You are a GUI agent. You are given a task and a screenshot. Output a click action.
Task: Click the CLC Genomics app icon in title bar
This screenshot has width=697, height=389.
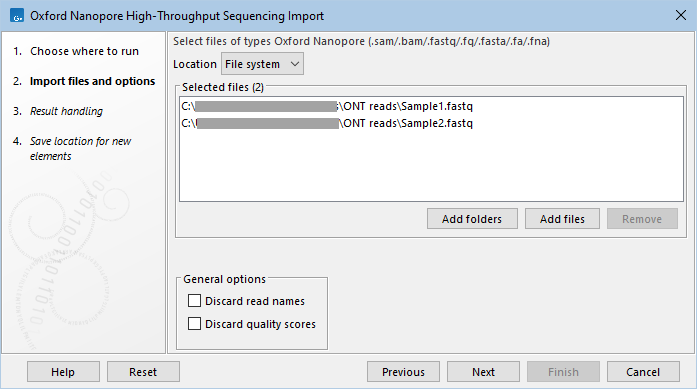click(x=17, y=16)
